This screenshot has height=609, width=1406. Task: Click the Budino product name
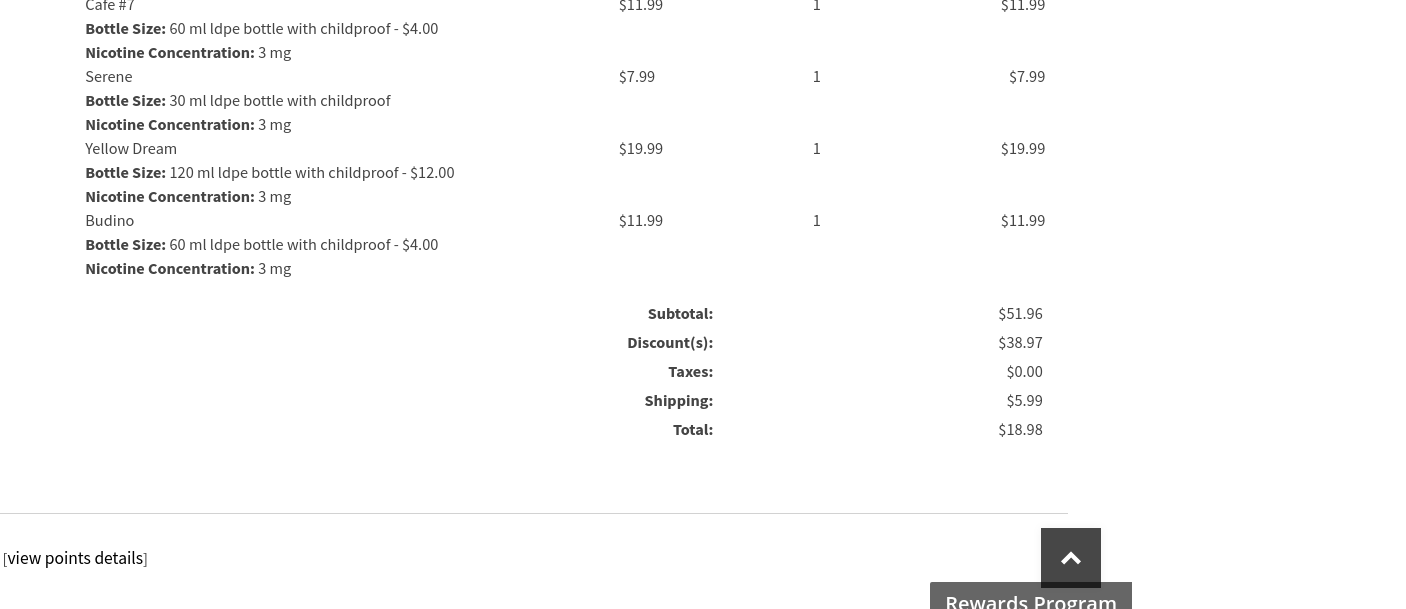tap(109, 220)
